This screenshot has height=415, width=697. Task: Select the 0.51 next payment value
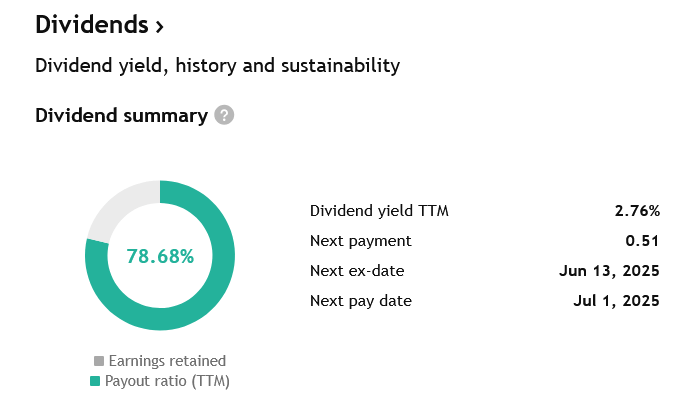coord(642,241)
